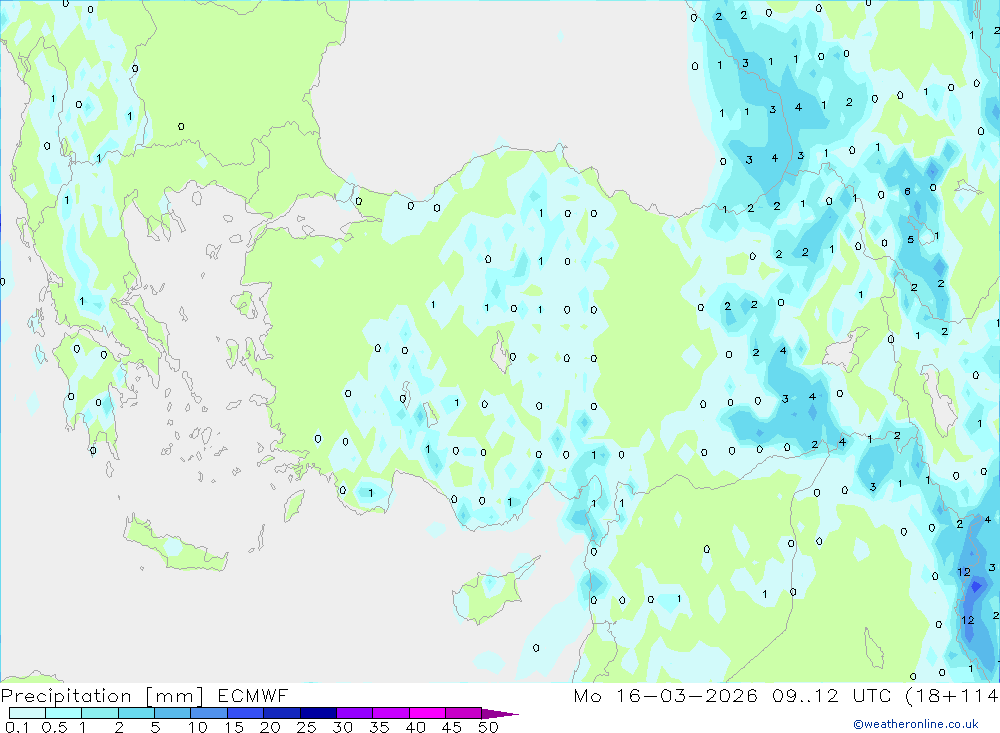Select the 0.1–0.5 mm palest legend swatch
This screenshot has width=1000, height=733.
tap(27, 713)
